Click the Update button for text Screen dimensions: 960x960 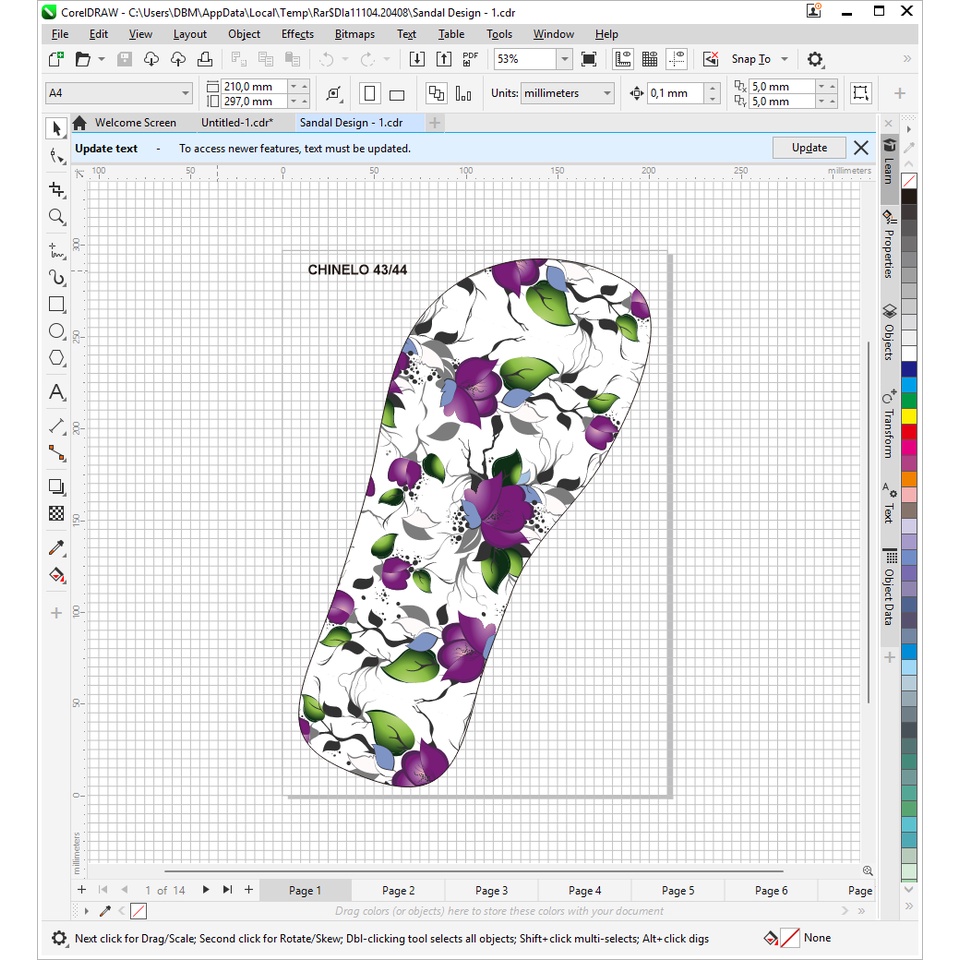809,148
